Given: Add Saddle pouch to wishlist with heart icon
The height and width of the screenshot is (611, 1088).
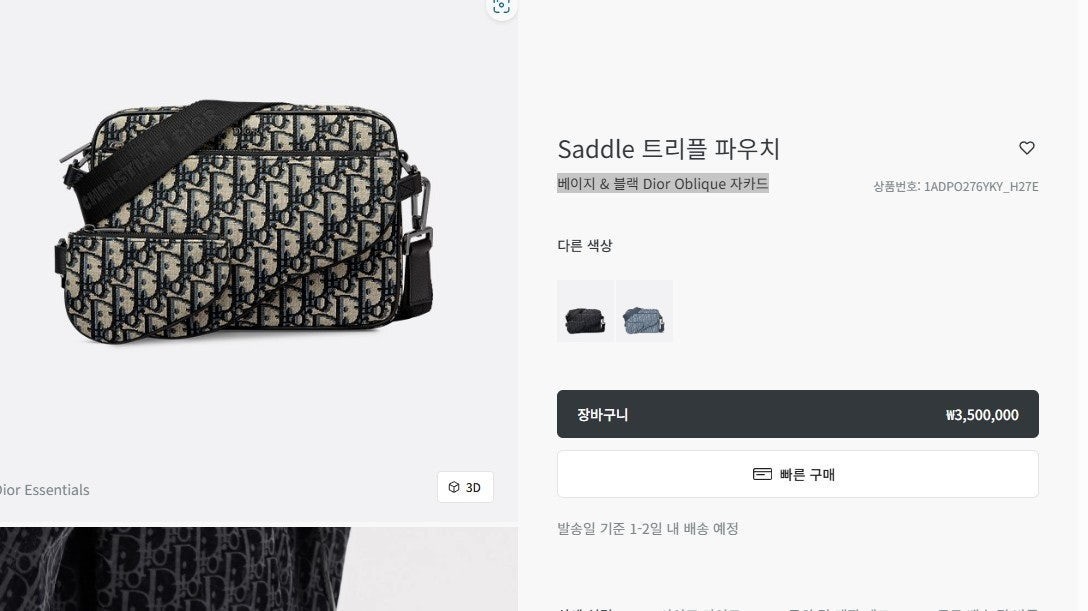Looking at the screenshot, I should 1026,148.
